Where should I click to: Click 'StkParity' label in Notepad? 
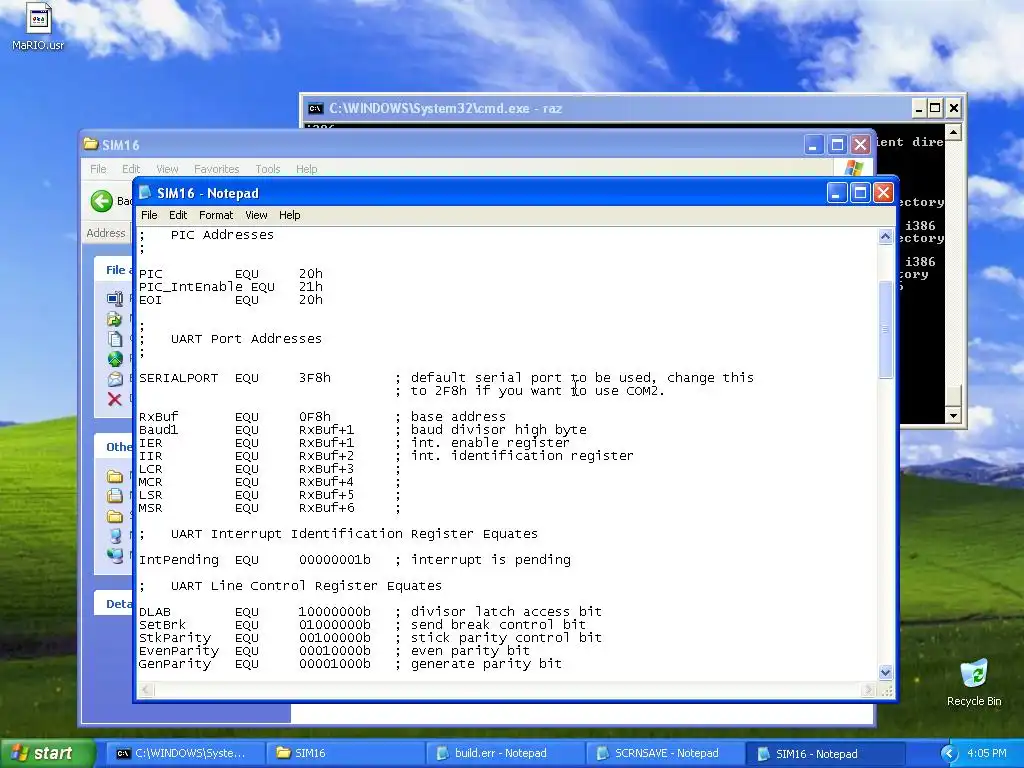pyautogui.click(x=174, y=638)
